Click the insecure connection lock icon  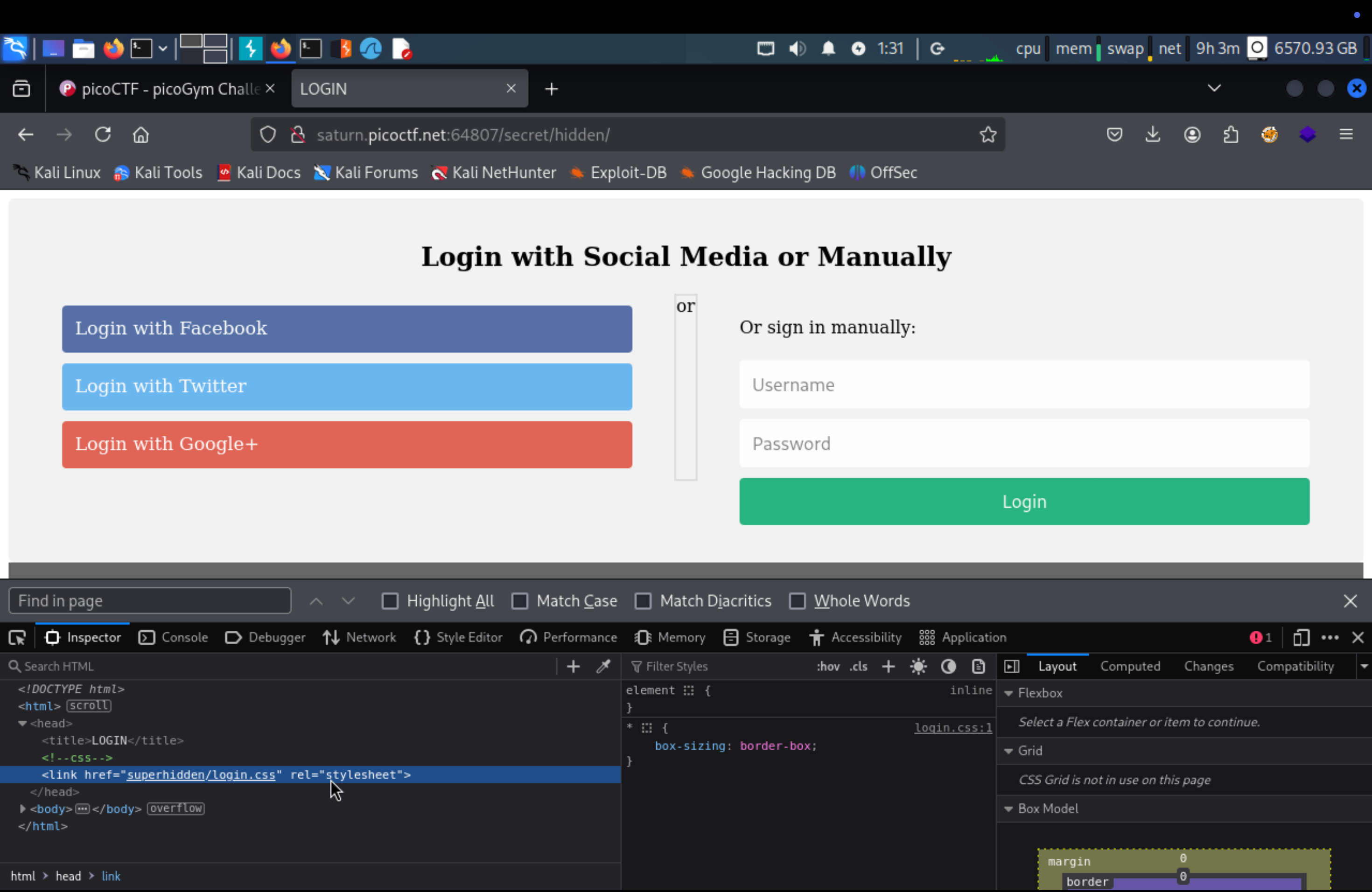(297, 134)
